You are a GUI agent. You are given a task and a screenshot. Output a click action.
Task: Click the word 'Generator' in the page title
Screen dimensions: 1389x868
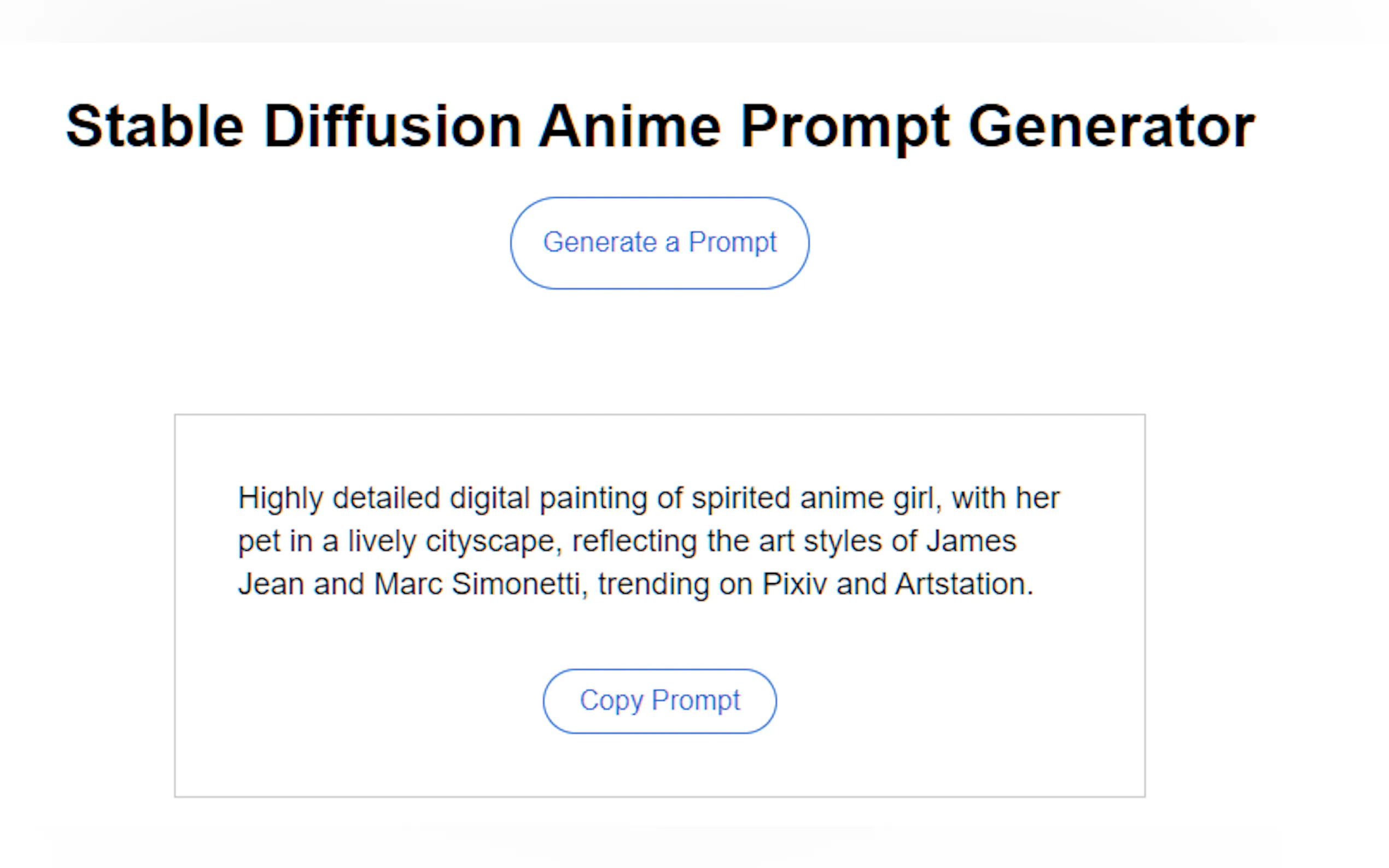[x=1111, y=126]
